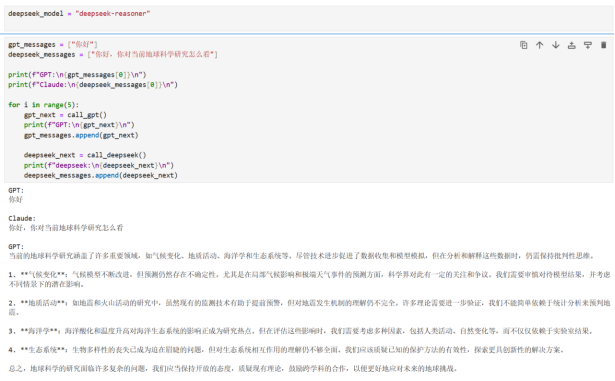Delete the active cell with the trash icon

point(604,45)
